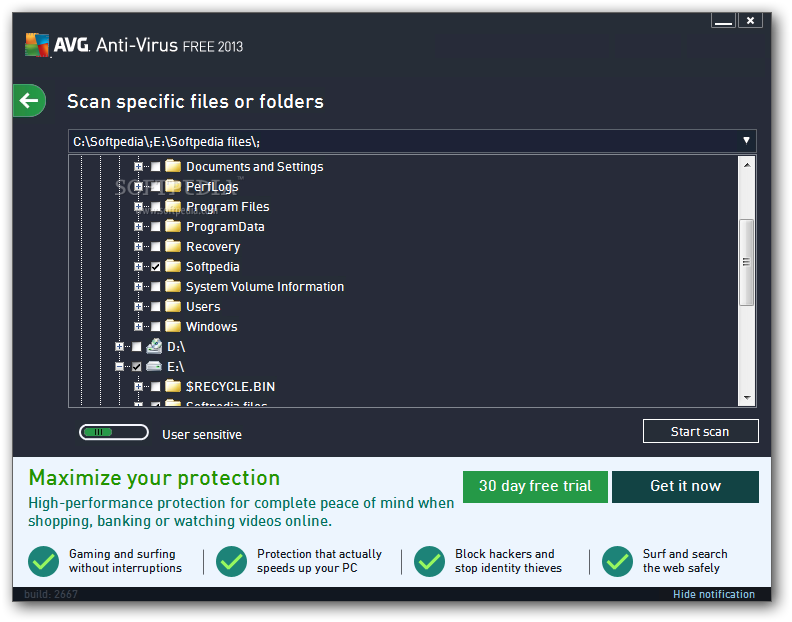Click checkmark icon beside Surf and search

pyautogui.click(x=617, y=561)
